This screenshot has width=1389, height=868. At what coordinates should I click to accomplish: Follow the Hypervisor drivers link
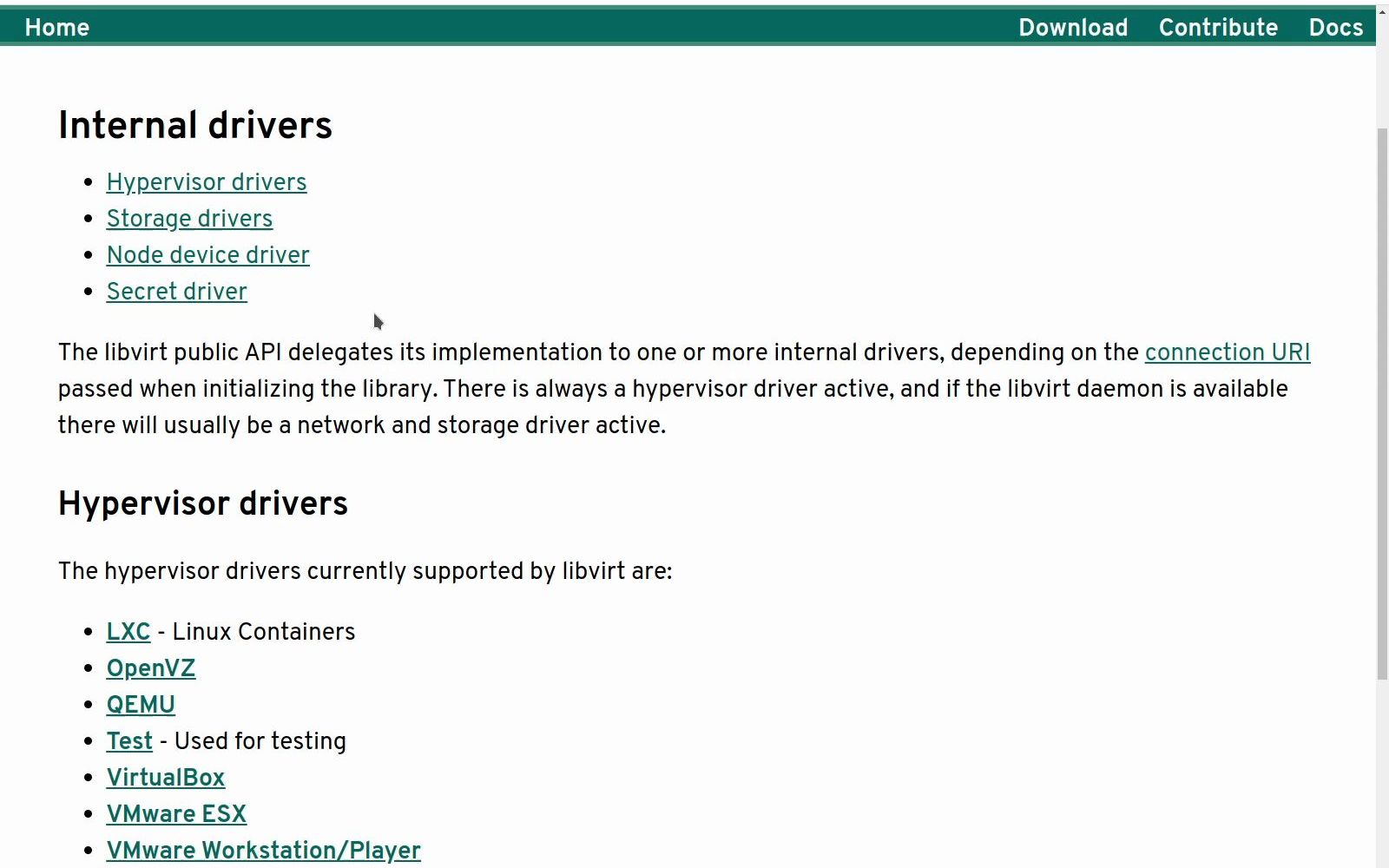(x=207, y=182)
